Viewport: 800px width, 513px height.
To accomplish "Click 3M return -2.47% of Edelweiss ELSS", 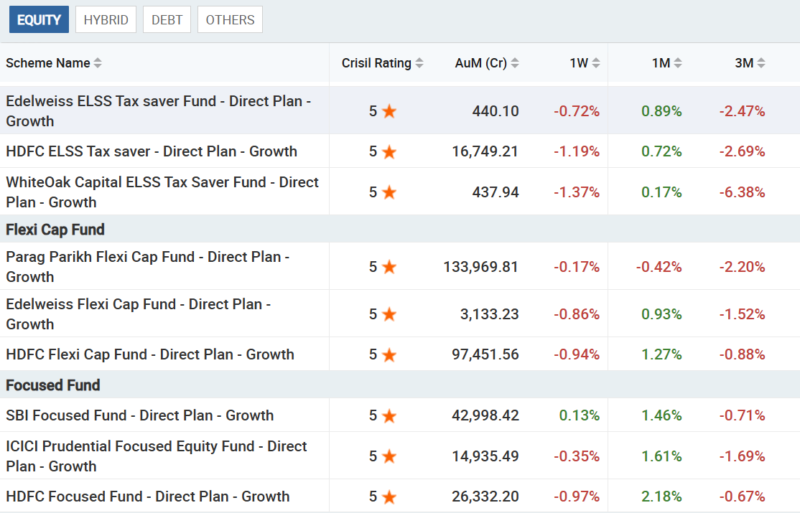I will 742,111.
